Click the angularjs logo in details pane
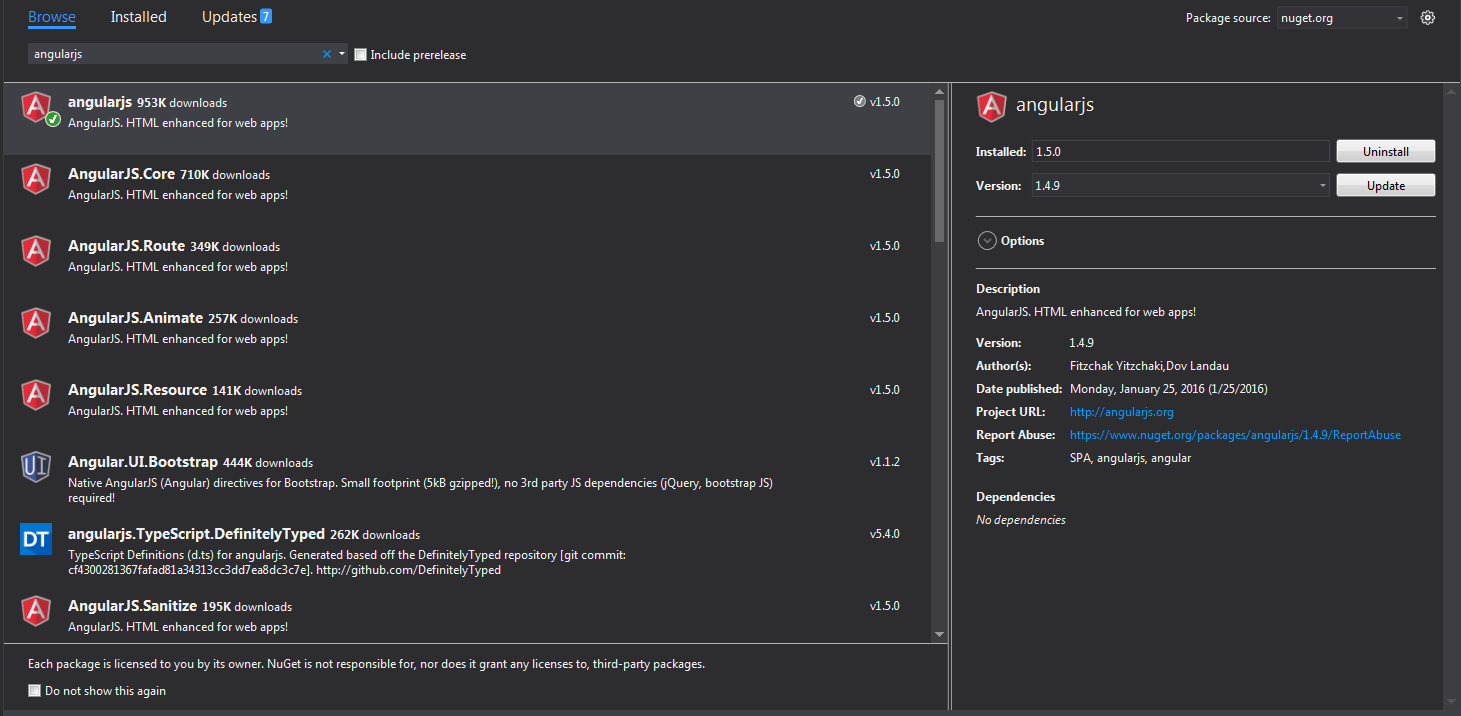Image resolution: width=1461 pixels, height=716 pixels. (x=991, y=106)
